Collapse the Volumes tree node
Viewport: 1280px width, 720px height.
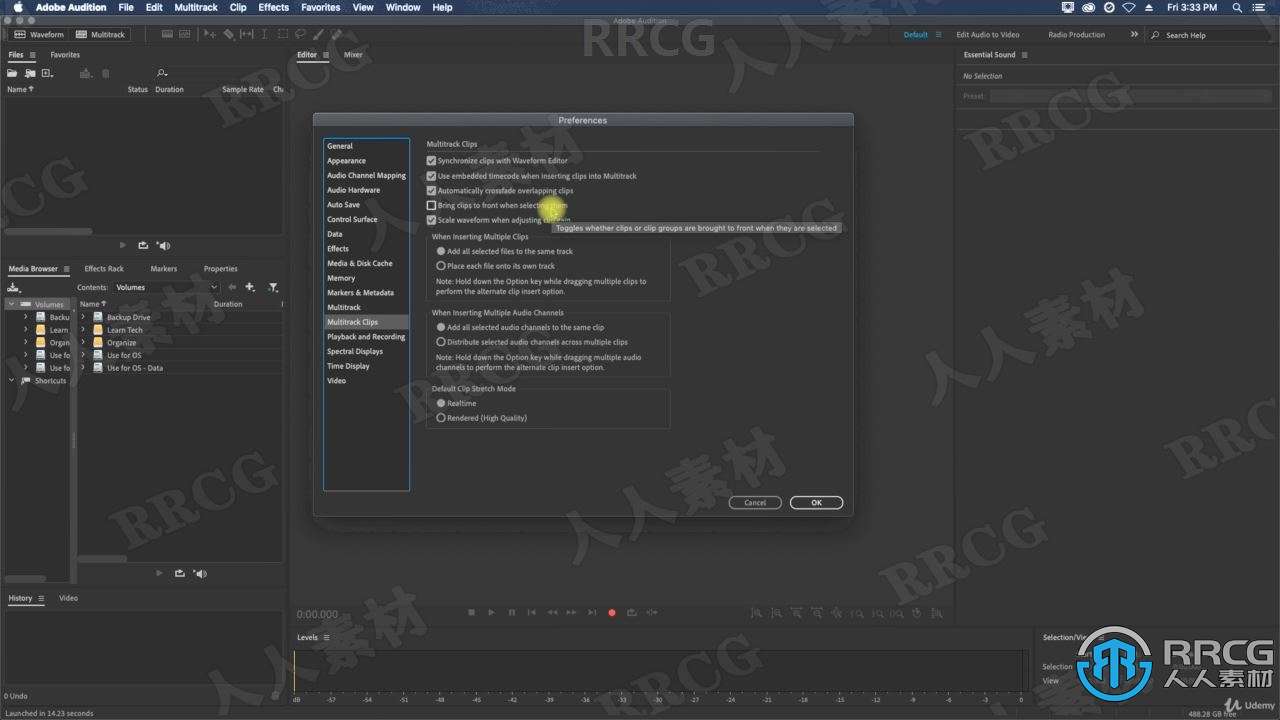tap(12, 304)
